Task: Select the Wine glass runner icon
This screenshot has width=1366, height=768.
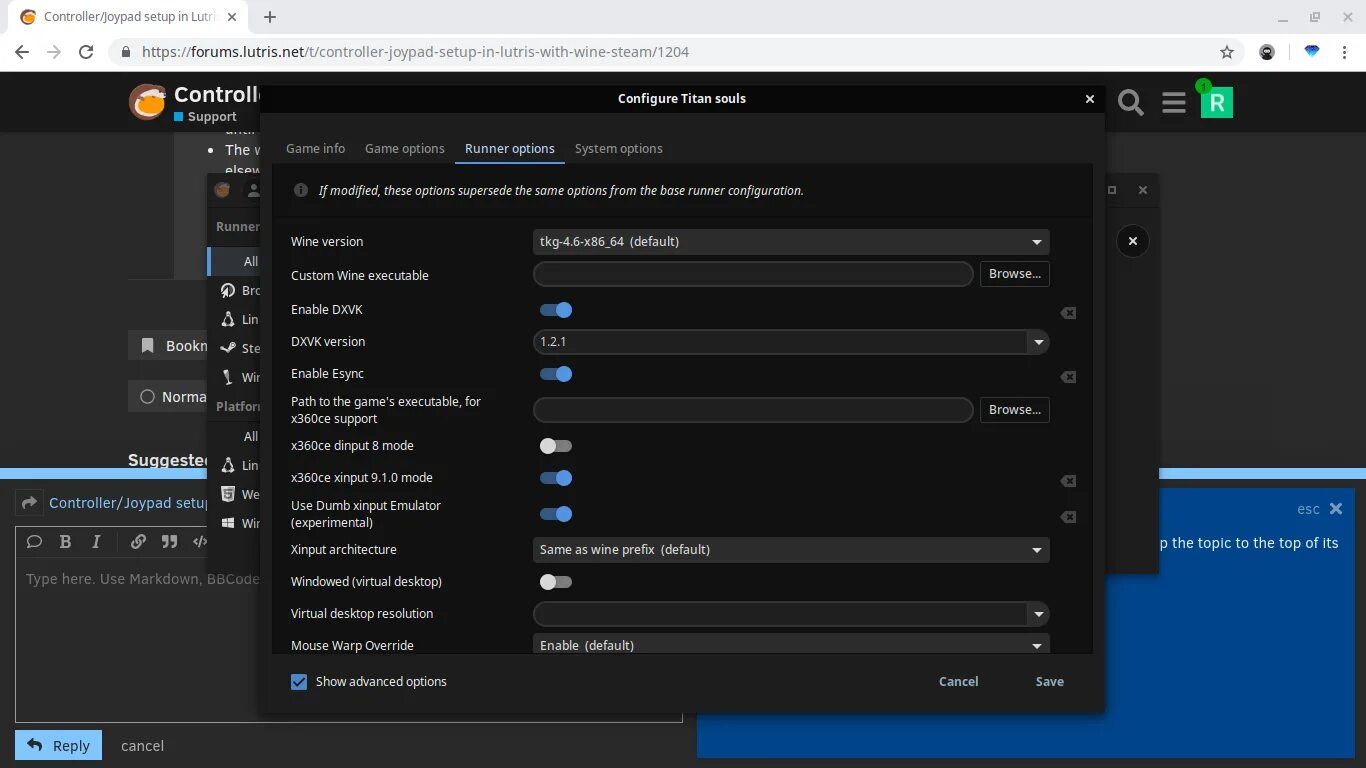Action: 228,377
